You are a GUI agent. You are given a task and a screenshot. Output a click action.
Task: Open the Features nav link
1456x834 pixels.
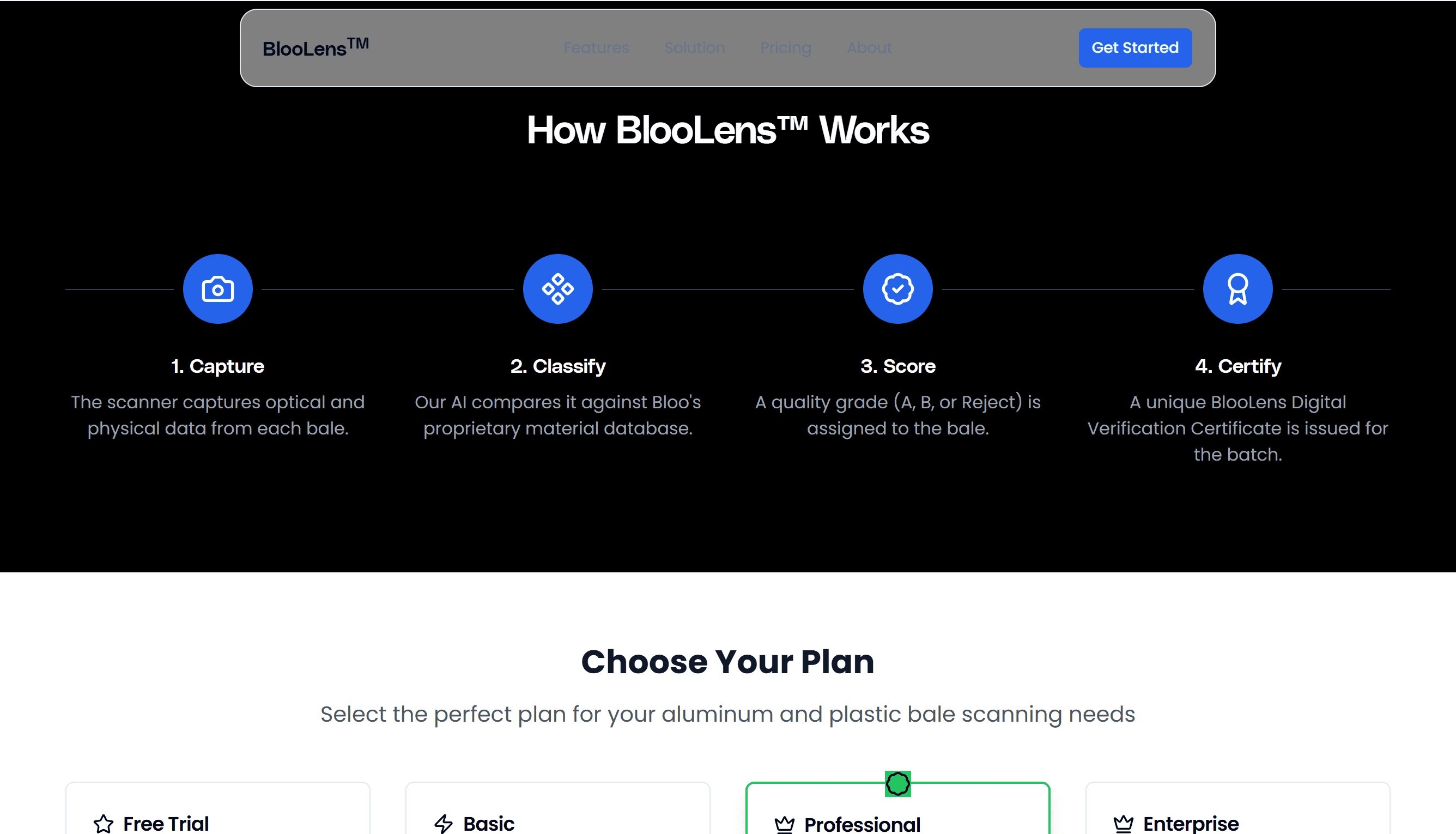point(596,47)
